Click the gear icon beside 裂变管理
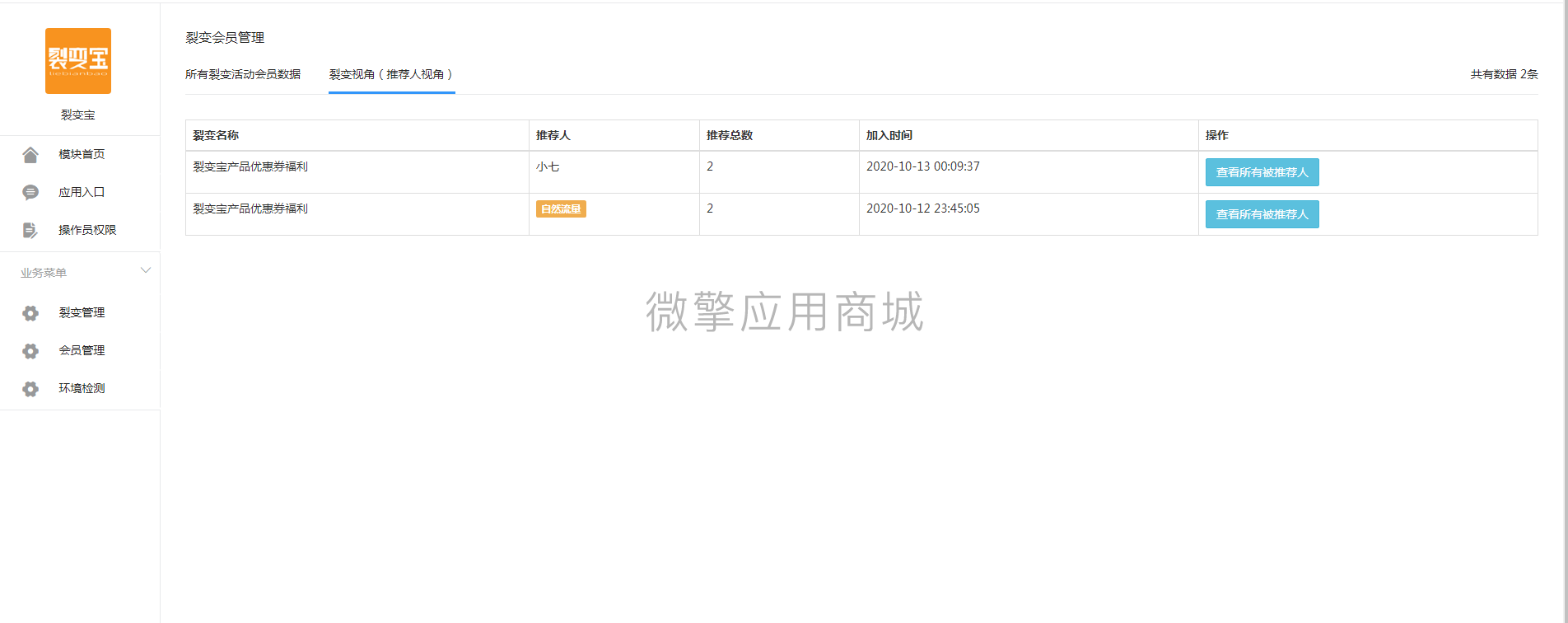This screenshot has height=623, width=1568. 30,313
